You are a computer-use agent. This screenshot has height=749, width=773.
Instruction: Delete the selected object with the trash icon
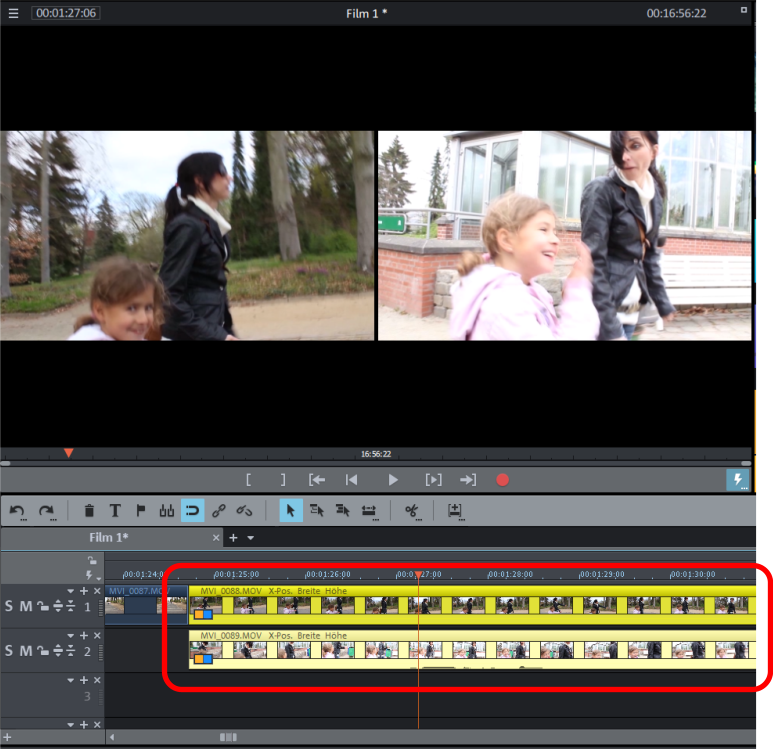[89, 511]
